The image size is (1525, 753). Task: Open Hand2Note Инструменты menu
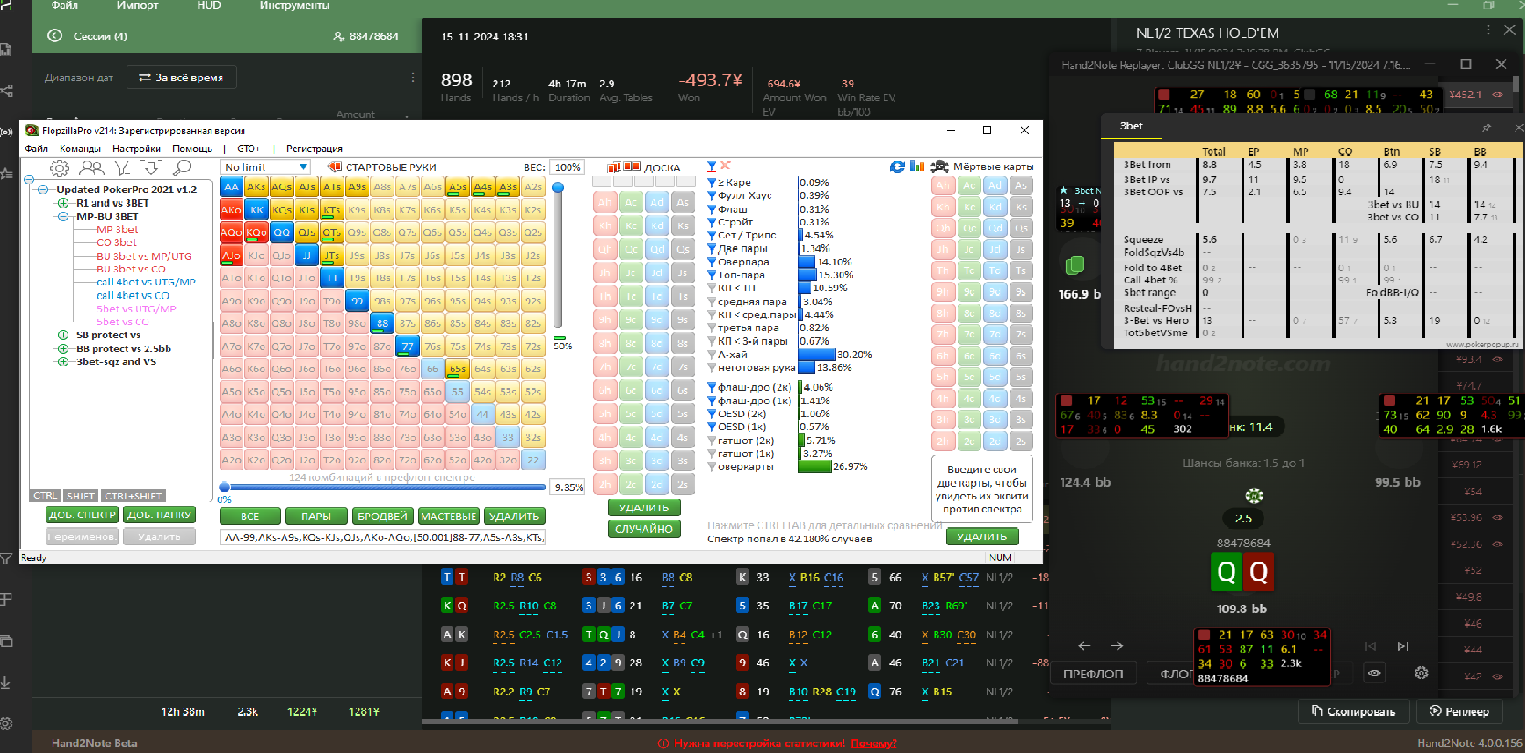click(295, 6)
